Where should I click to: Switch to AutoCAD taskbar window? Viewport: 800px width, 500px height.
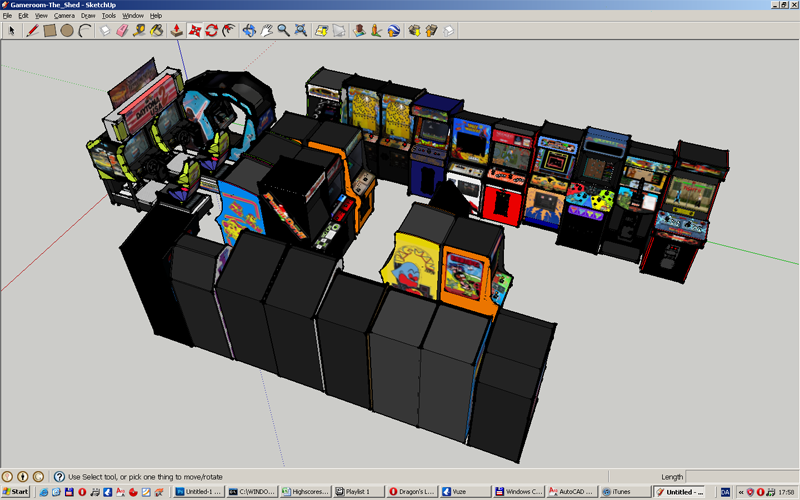(x=571, y=492)
